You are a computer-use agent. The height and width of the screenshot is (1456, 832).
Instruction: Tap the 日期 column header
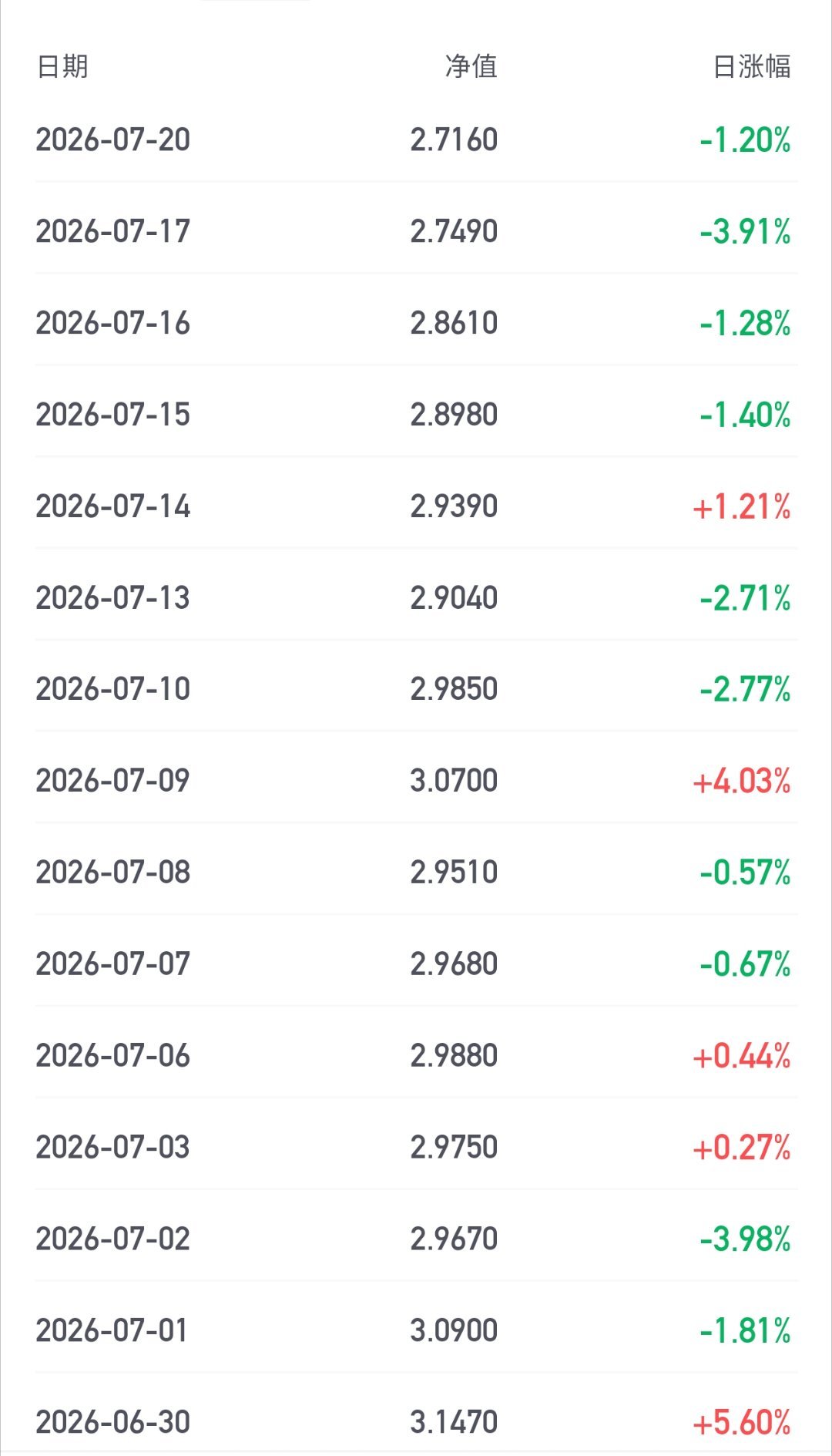62,66
